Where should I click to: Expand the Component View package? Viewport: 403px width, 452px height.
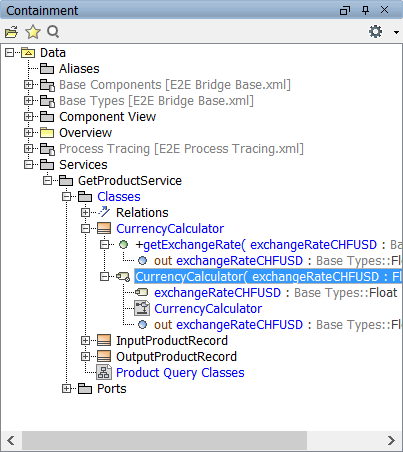pyautogui.click(x=29, y=117)
